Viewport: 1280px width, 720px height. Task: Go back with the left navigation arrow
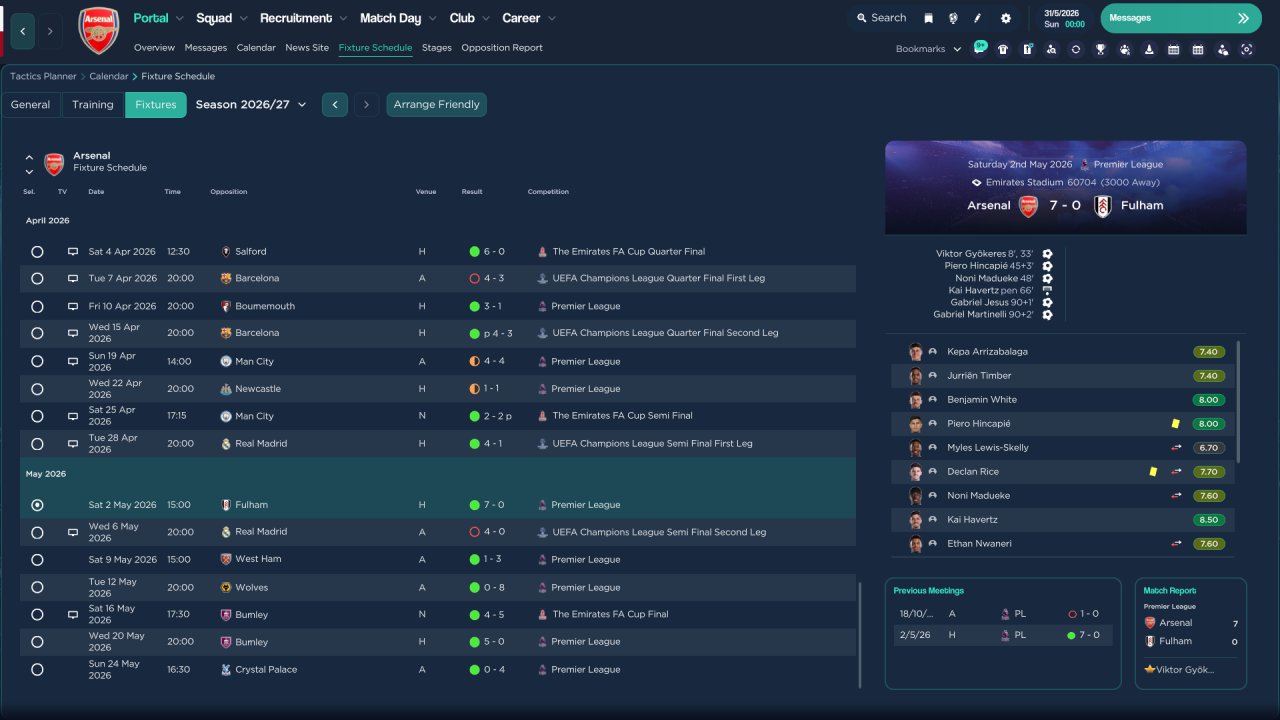coord(23,31)
